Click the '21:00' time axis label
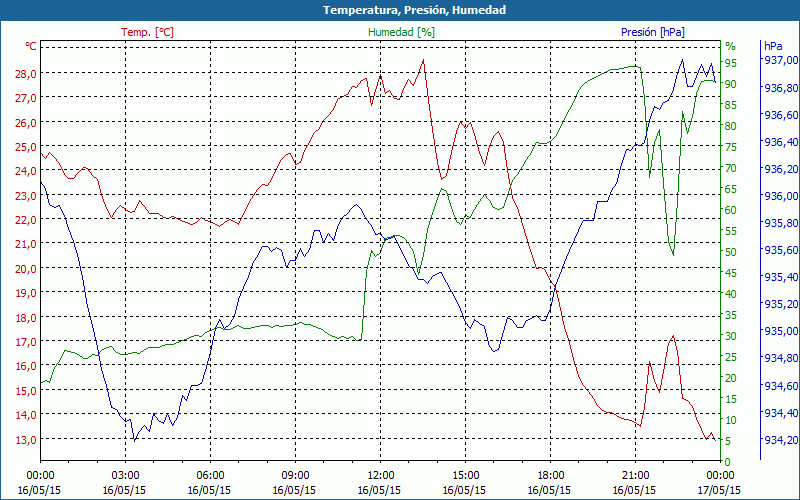800x500 pixels. click(x=635, y=477)
